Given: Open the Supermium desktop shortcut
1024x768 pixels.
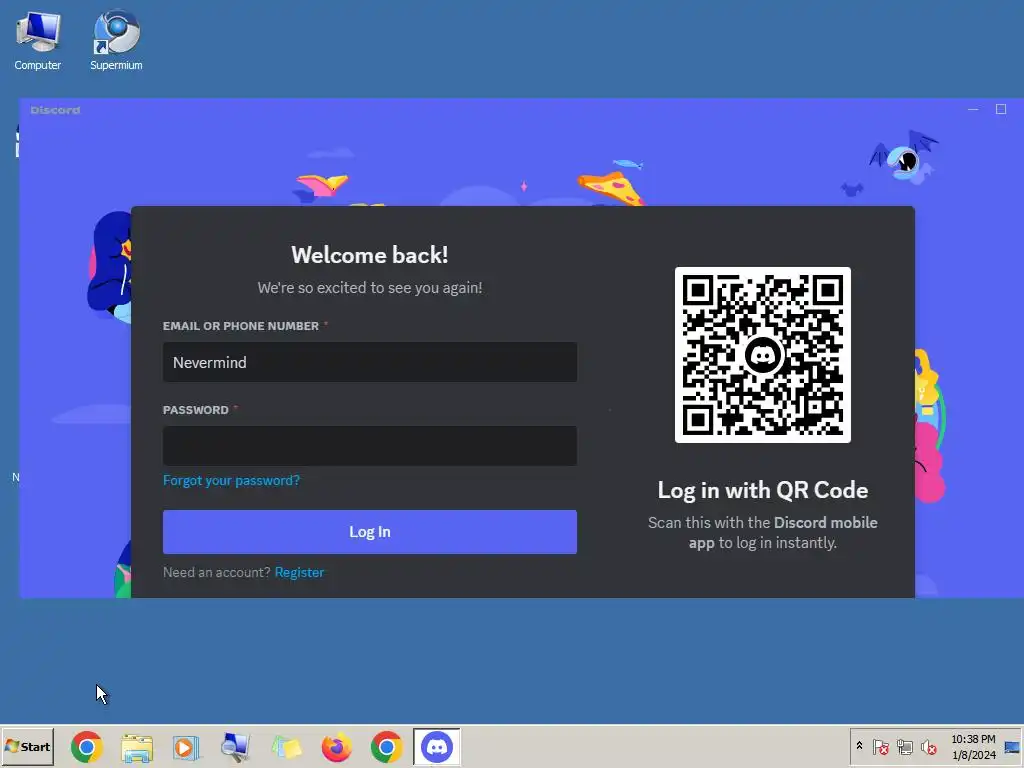Looking at the screenshot, I should (x=116, y=40).
